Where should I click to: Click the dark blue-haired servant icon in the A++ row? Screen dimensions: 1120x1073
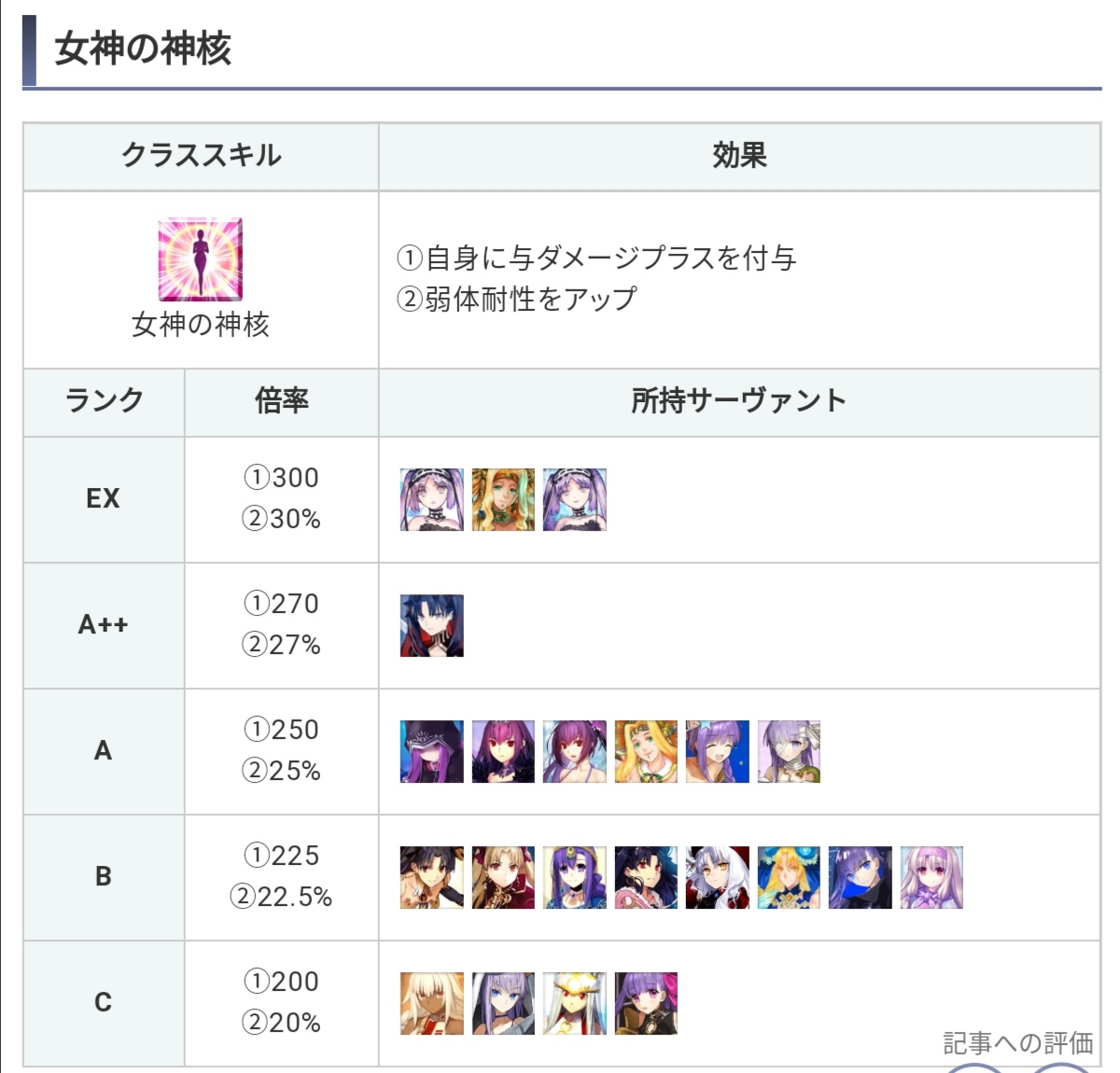coord(432,626)
